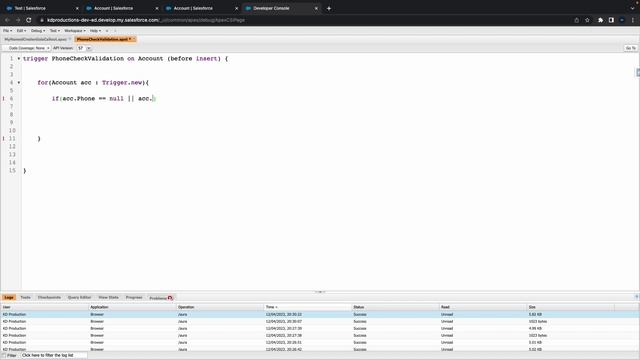Sort logs by Read column
The image size is (640, 360).
[483, 307]
